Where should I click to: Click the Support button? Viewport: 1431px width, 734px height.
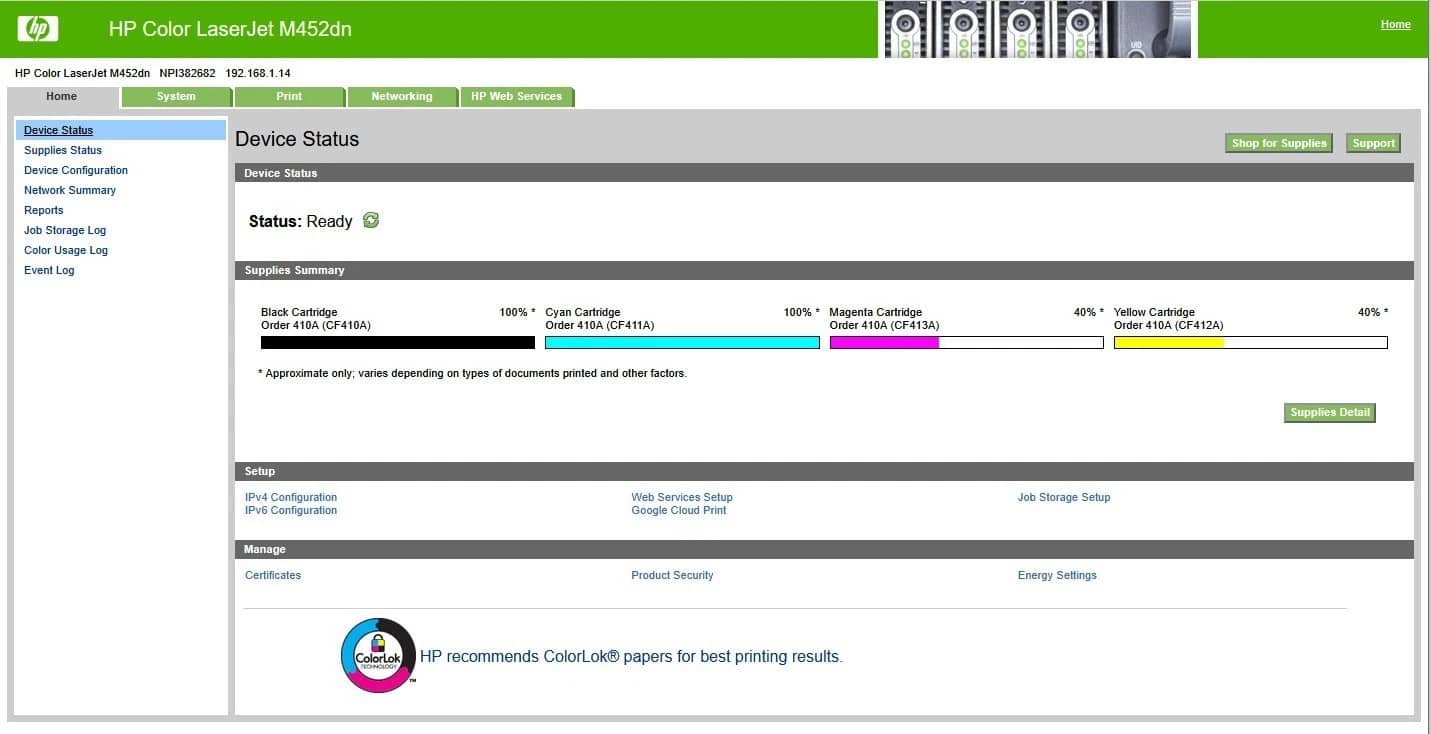[1373, 143]
